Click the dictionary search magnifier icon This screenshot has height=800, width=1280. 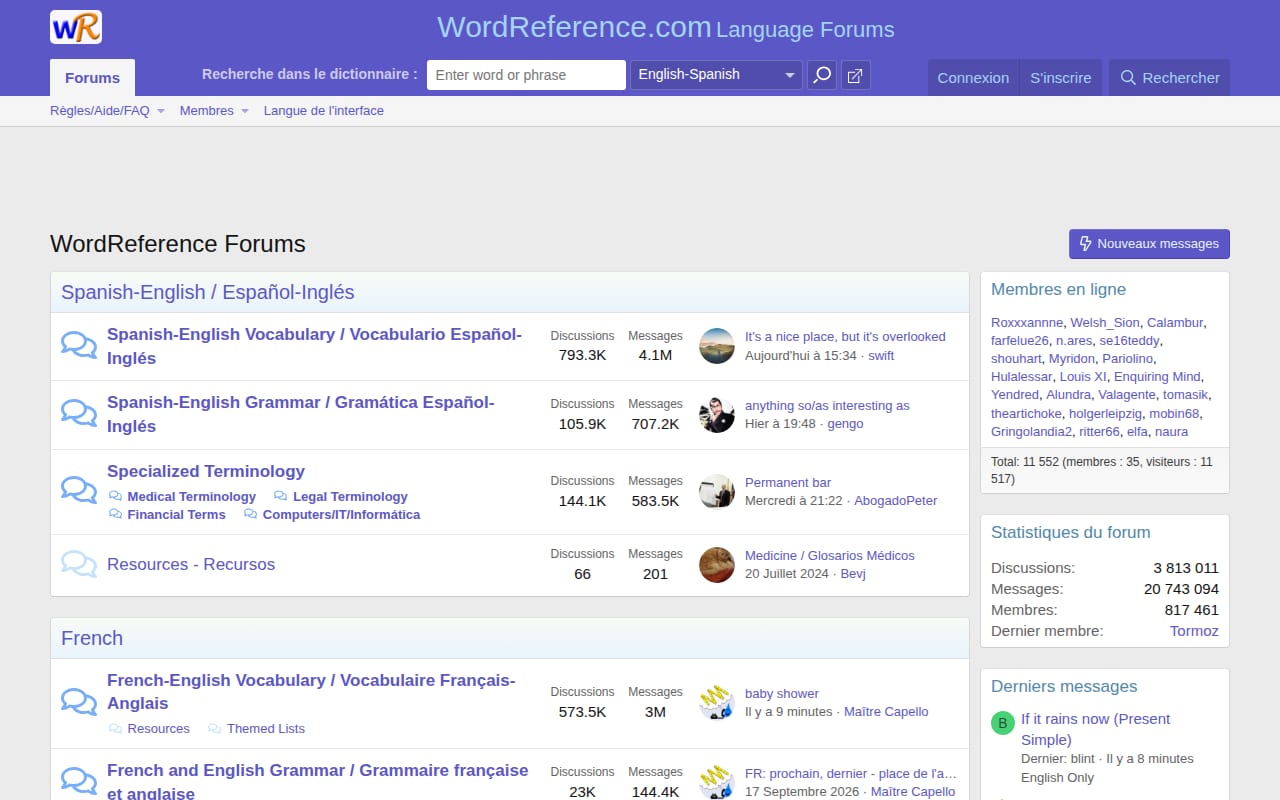click(x=822, y=76)
